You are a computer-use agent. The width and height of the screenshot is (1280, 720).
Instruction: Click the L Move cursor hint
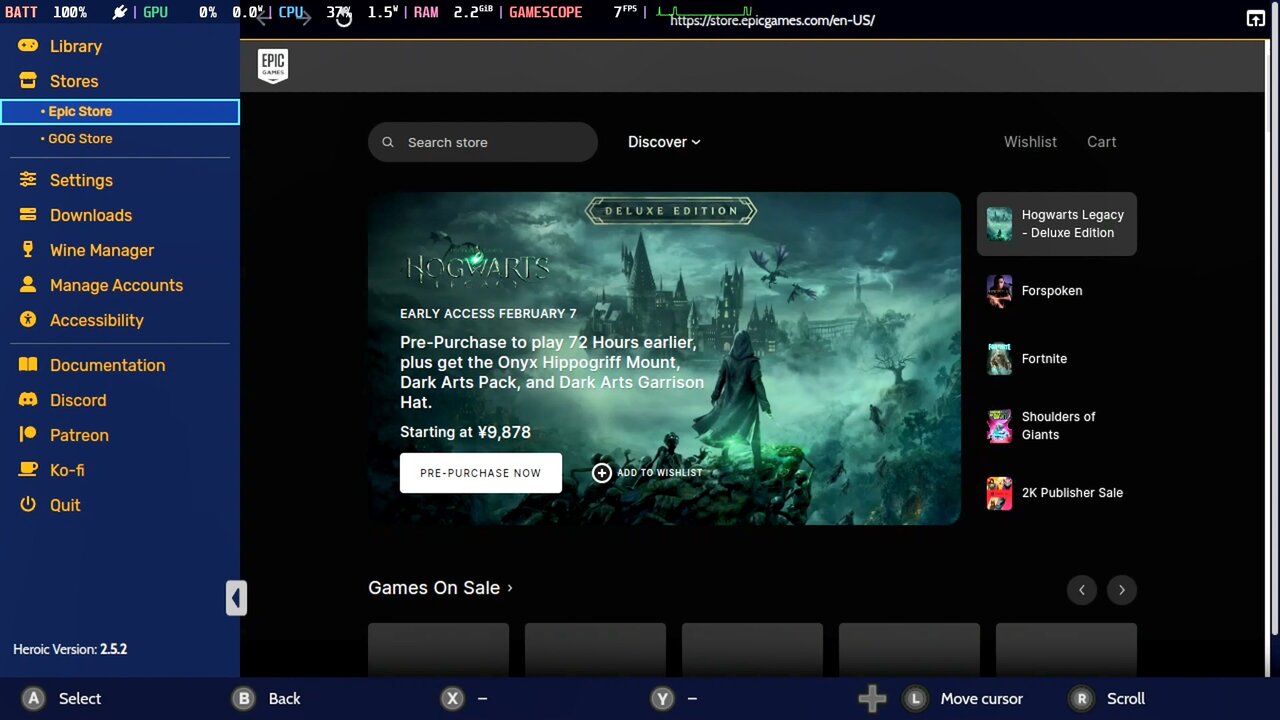pos(963,699)
